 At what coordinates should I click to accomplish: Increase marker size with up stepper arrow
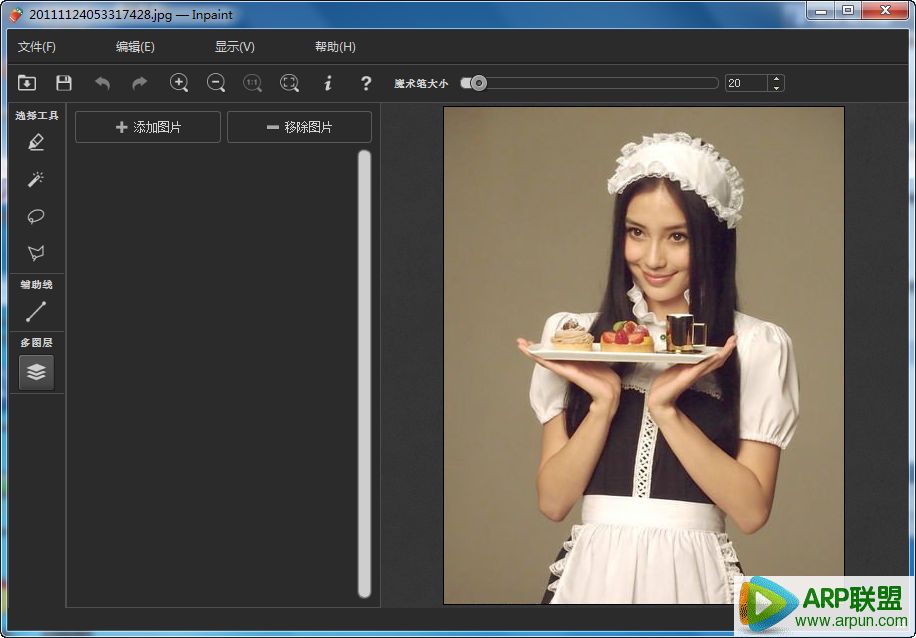(x=776, y=79)
